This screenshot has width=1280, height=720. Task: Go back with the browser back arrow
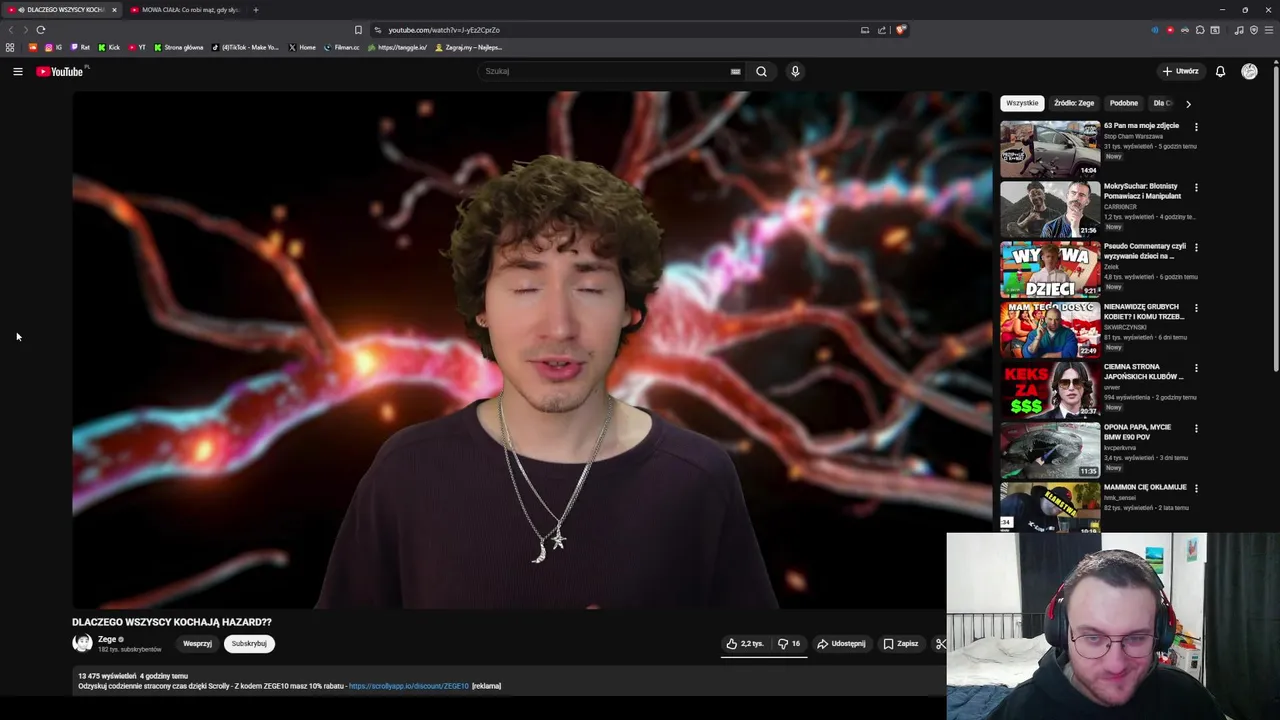(11, 30)
